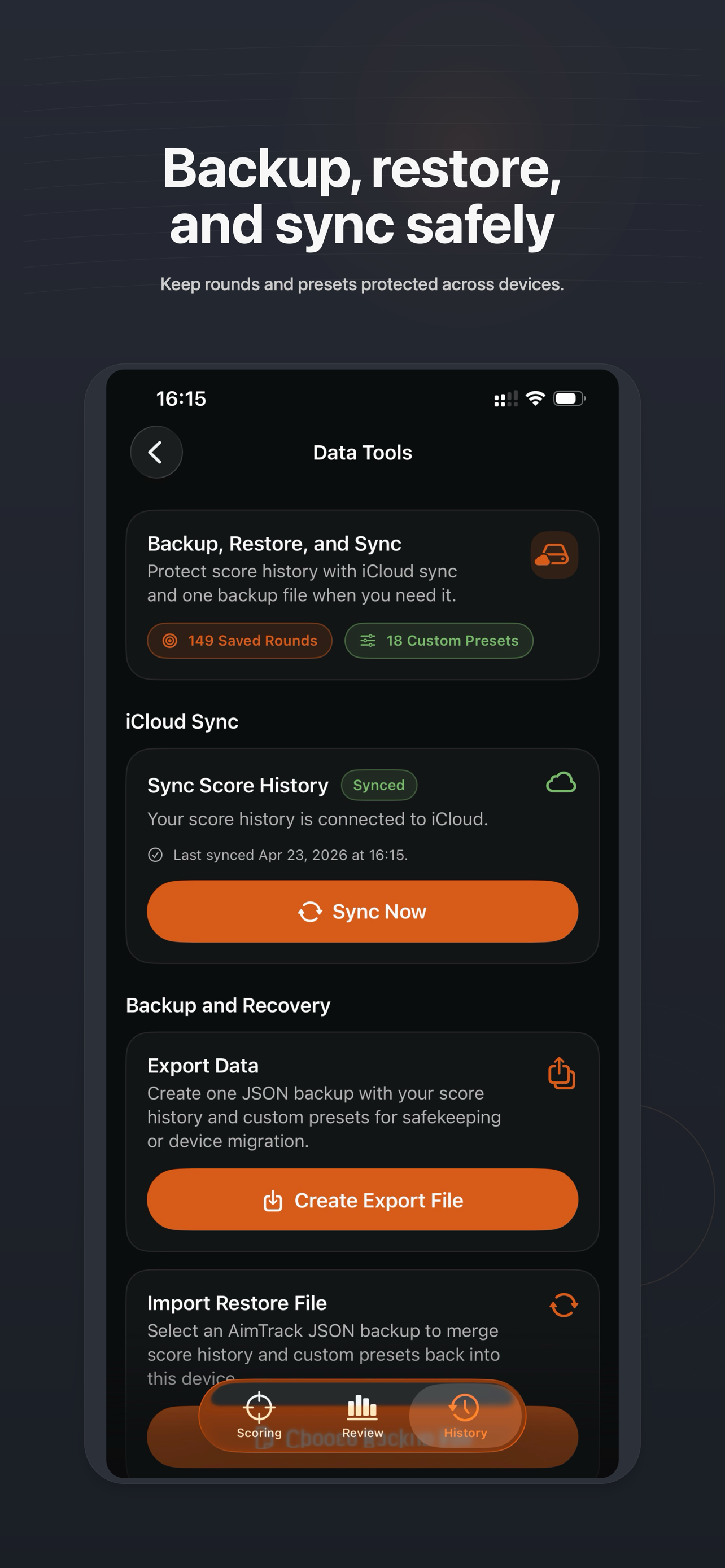Tap the Import Restore File title
The height and width of the screenshot is (1568, 725).
(237, 1303)
